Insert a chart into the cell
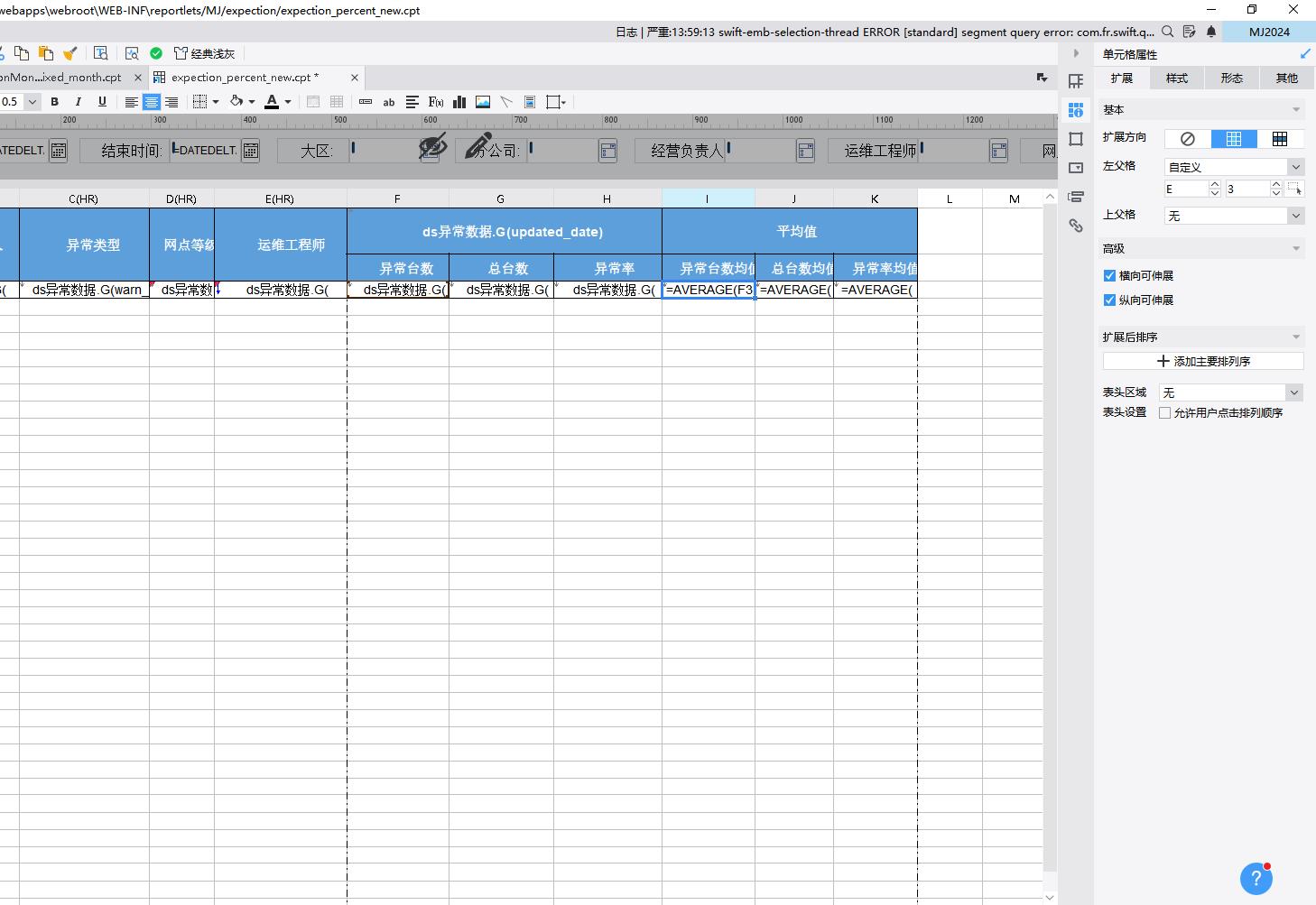 coord(459,102)
